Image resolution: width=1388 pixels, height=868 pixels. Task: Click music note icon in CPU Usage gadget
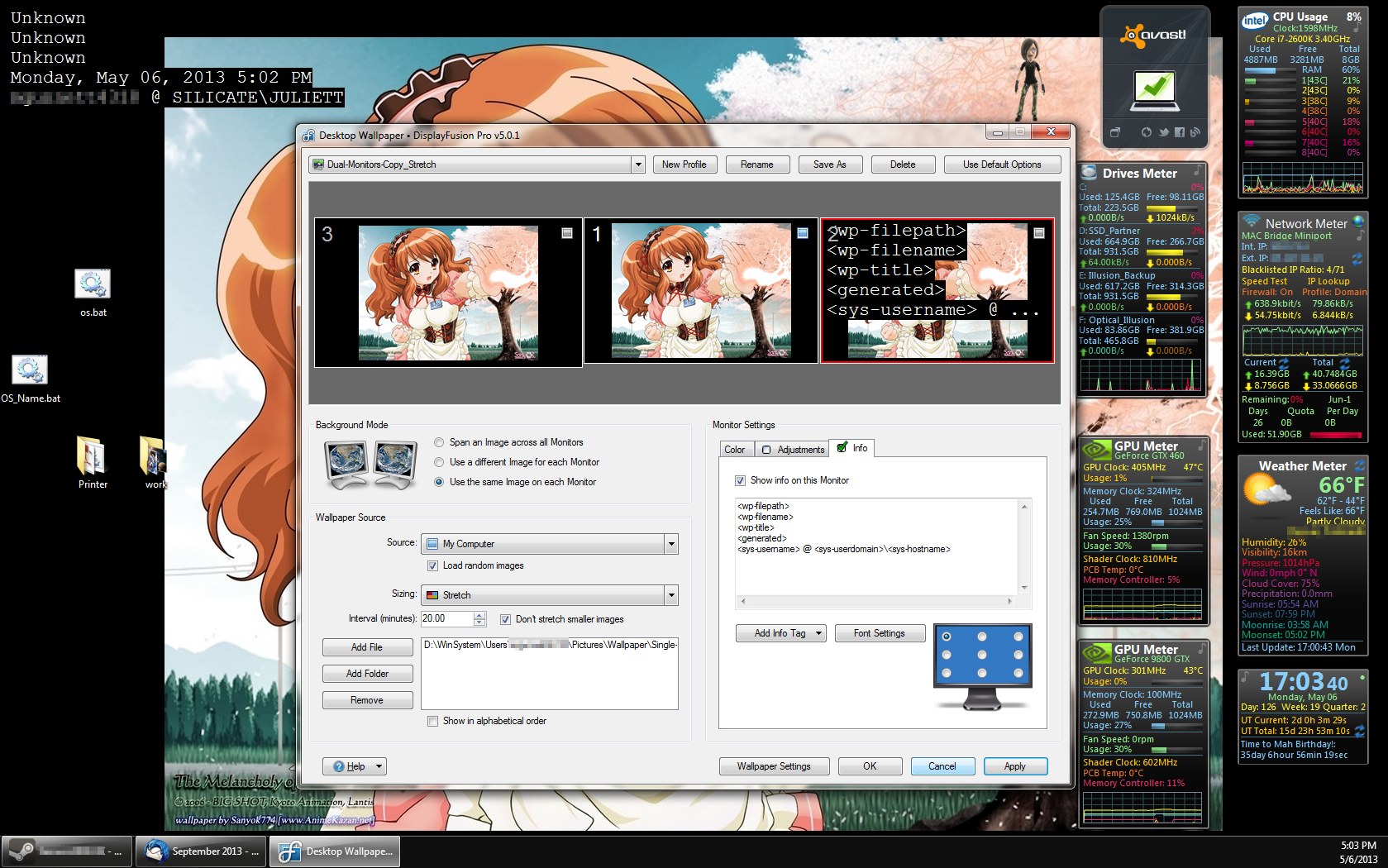point(1356,27)
